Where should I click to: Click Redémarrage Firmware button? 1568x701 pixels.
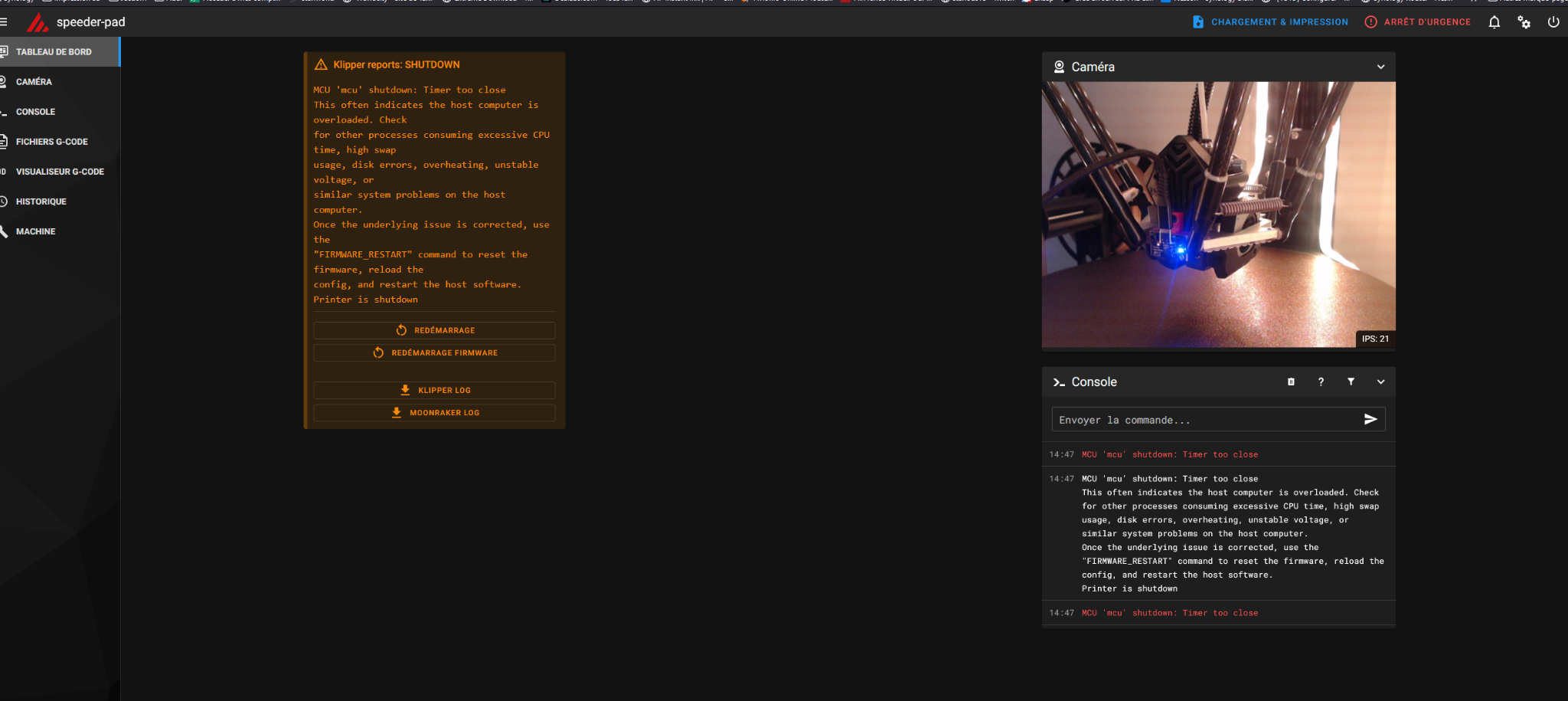[x=434, y=352]
